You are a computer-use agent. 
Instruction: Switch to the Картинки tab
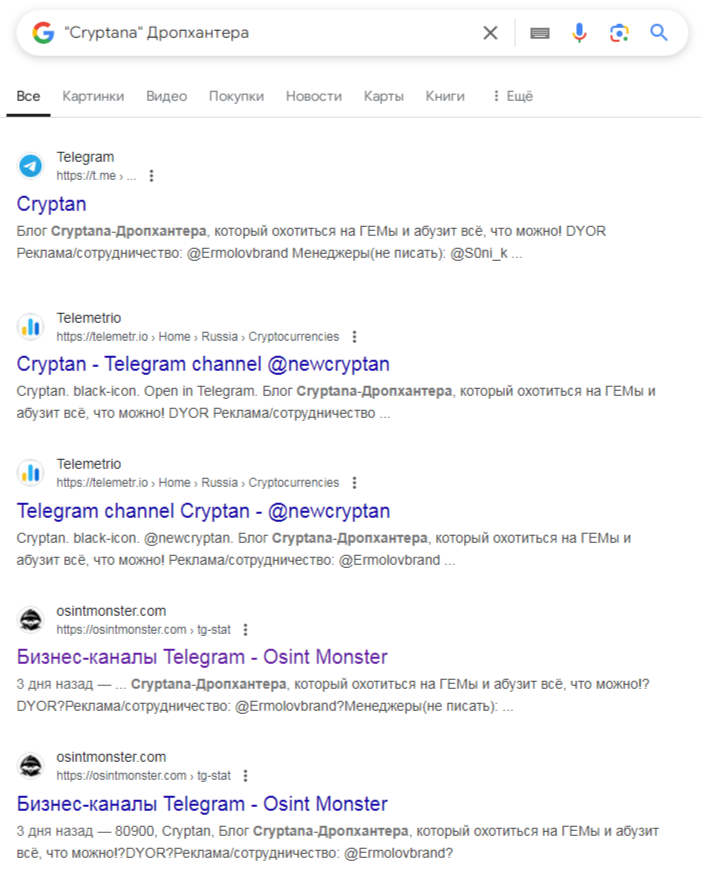[x=93, y=96]
